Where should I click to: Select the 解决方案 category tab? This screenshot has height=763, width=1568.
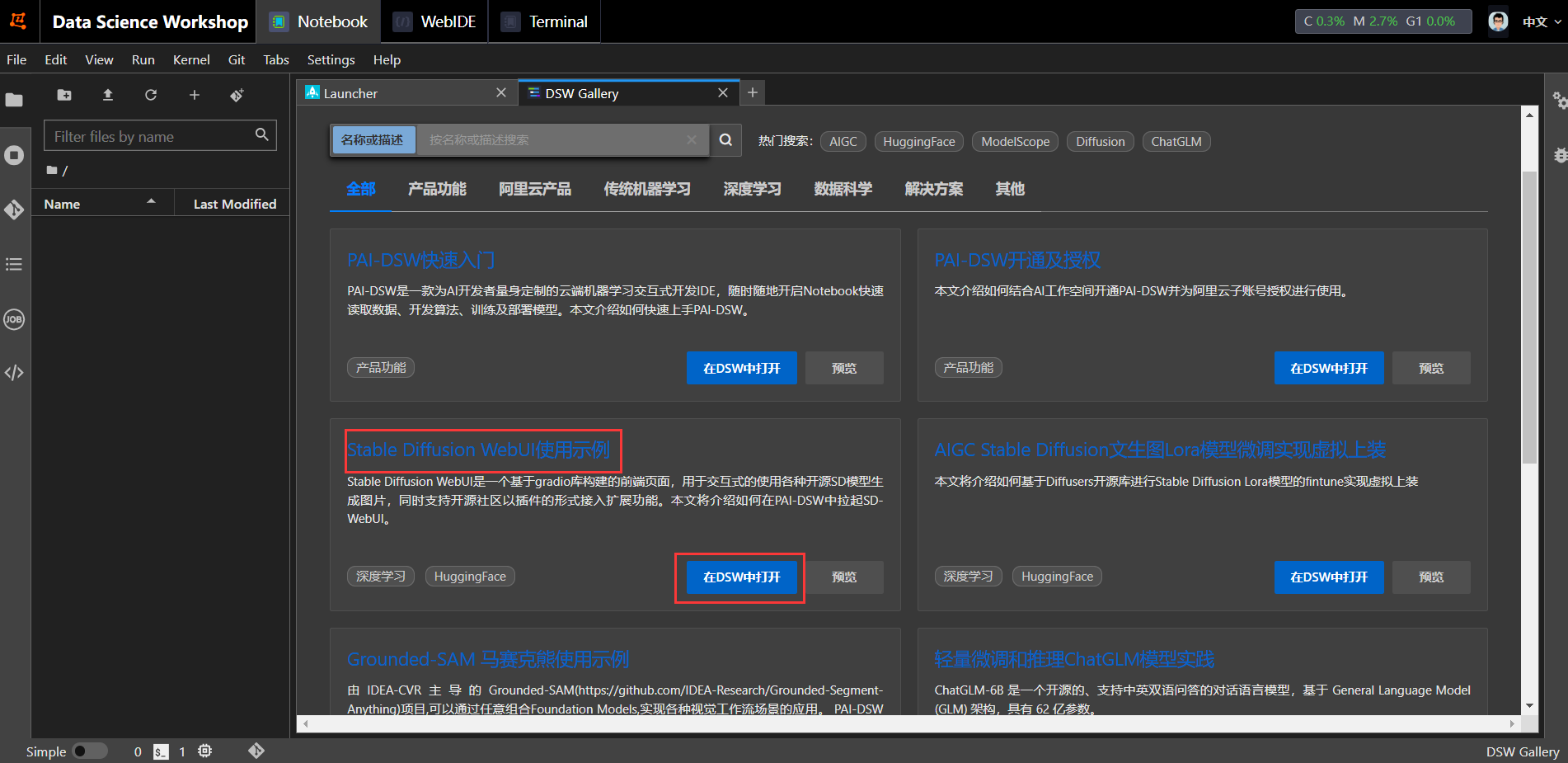point(934,190)
